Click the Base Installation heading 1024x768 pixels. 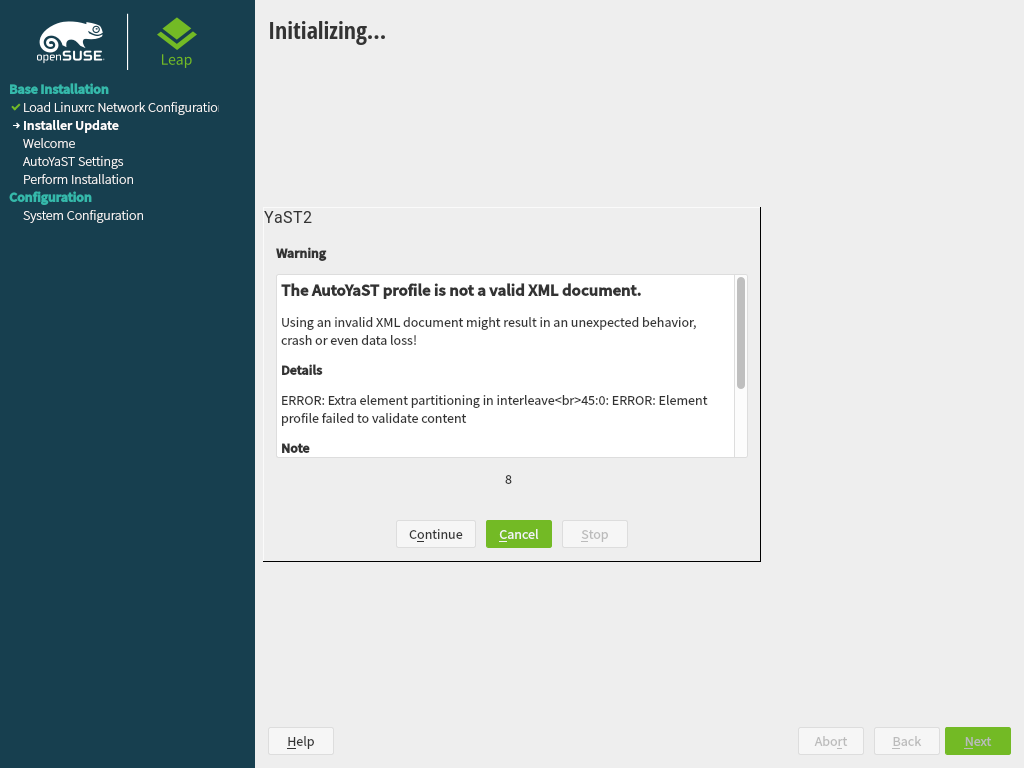[x=59, y=89]
